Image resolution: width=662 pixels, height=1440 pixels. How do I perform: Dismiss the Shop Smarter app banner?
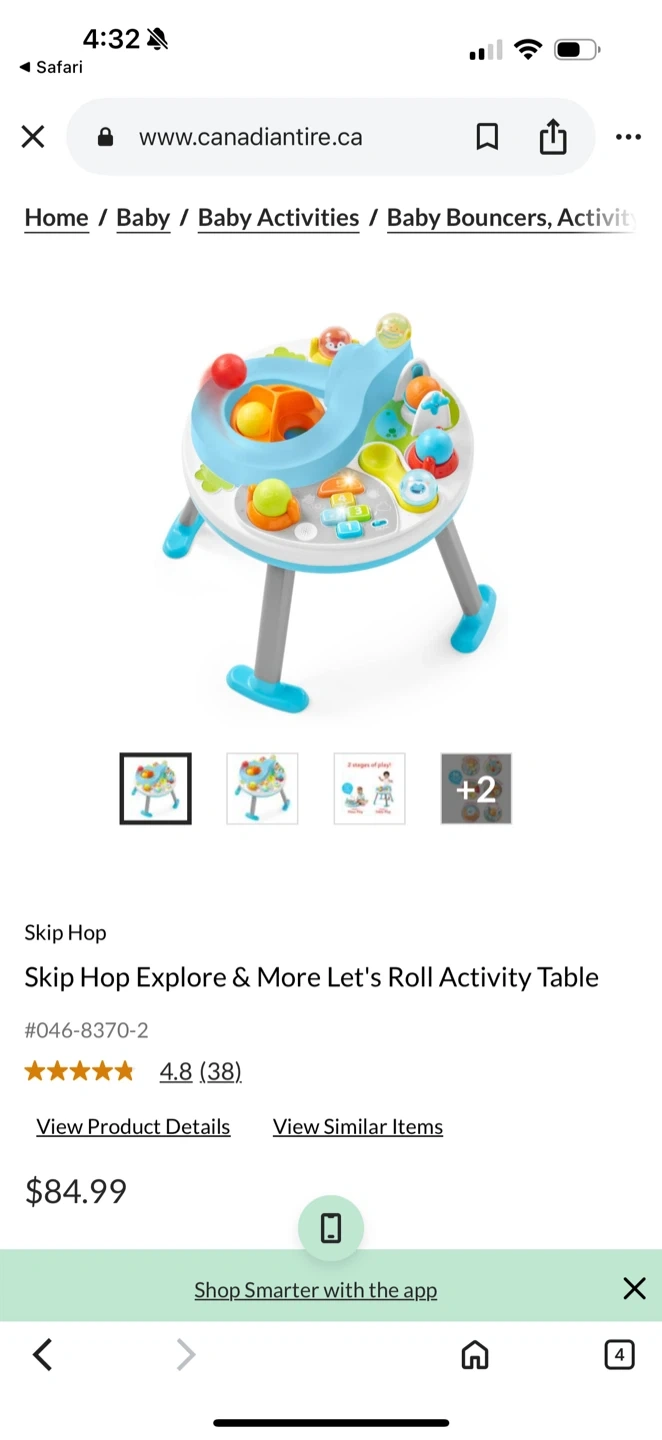634,1288
